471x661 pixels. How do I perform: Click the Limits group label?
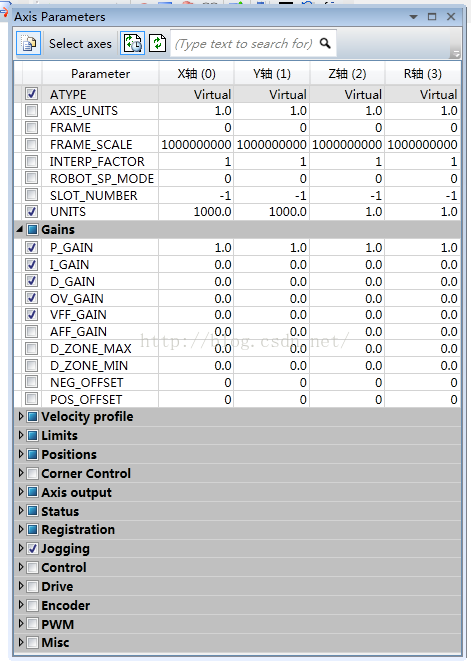coord(59,435)
